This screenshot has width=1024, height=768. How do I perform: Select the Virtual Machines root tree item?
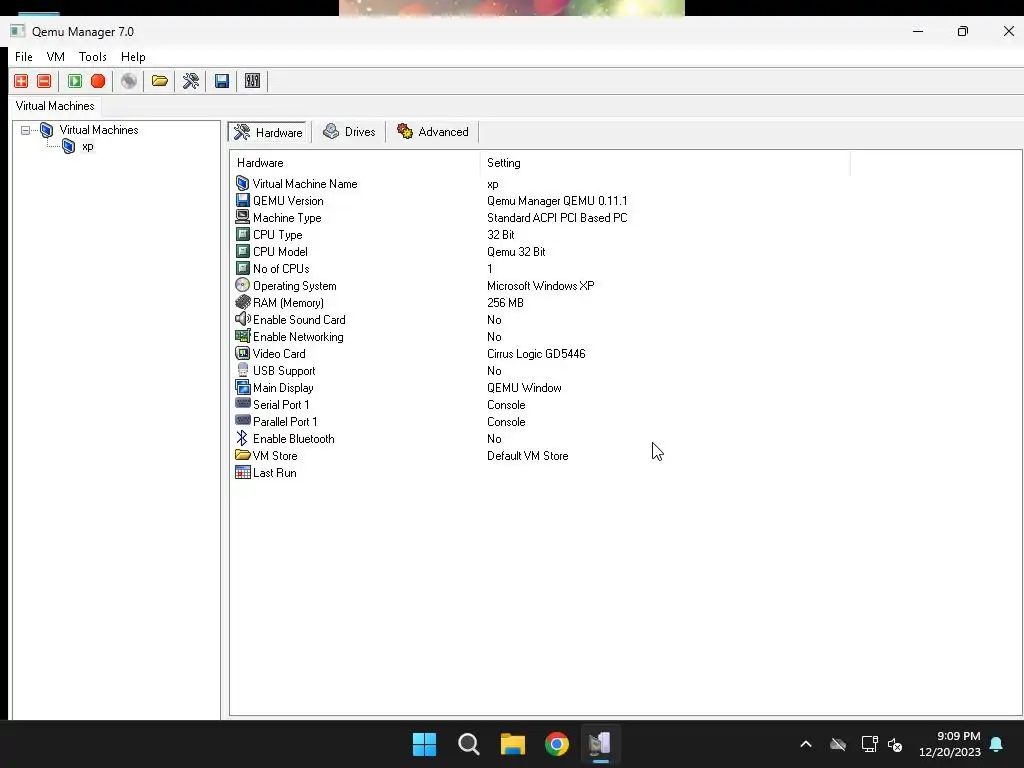coord(99,130)
